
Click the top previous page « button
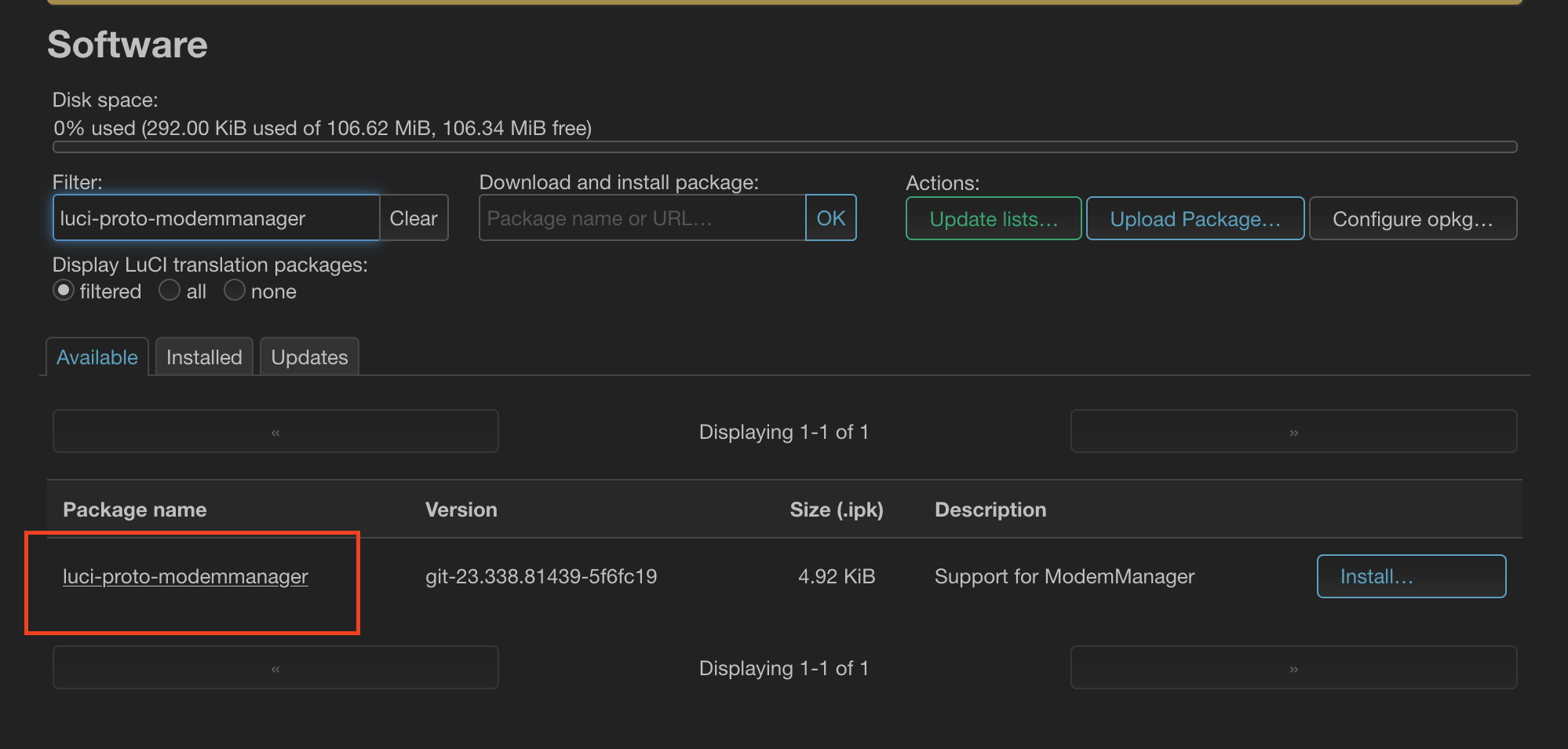coord(275,432)
